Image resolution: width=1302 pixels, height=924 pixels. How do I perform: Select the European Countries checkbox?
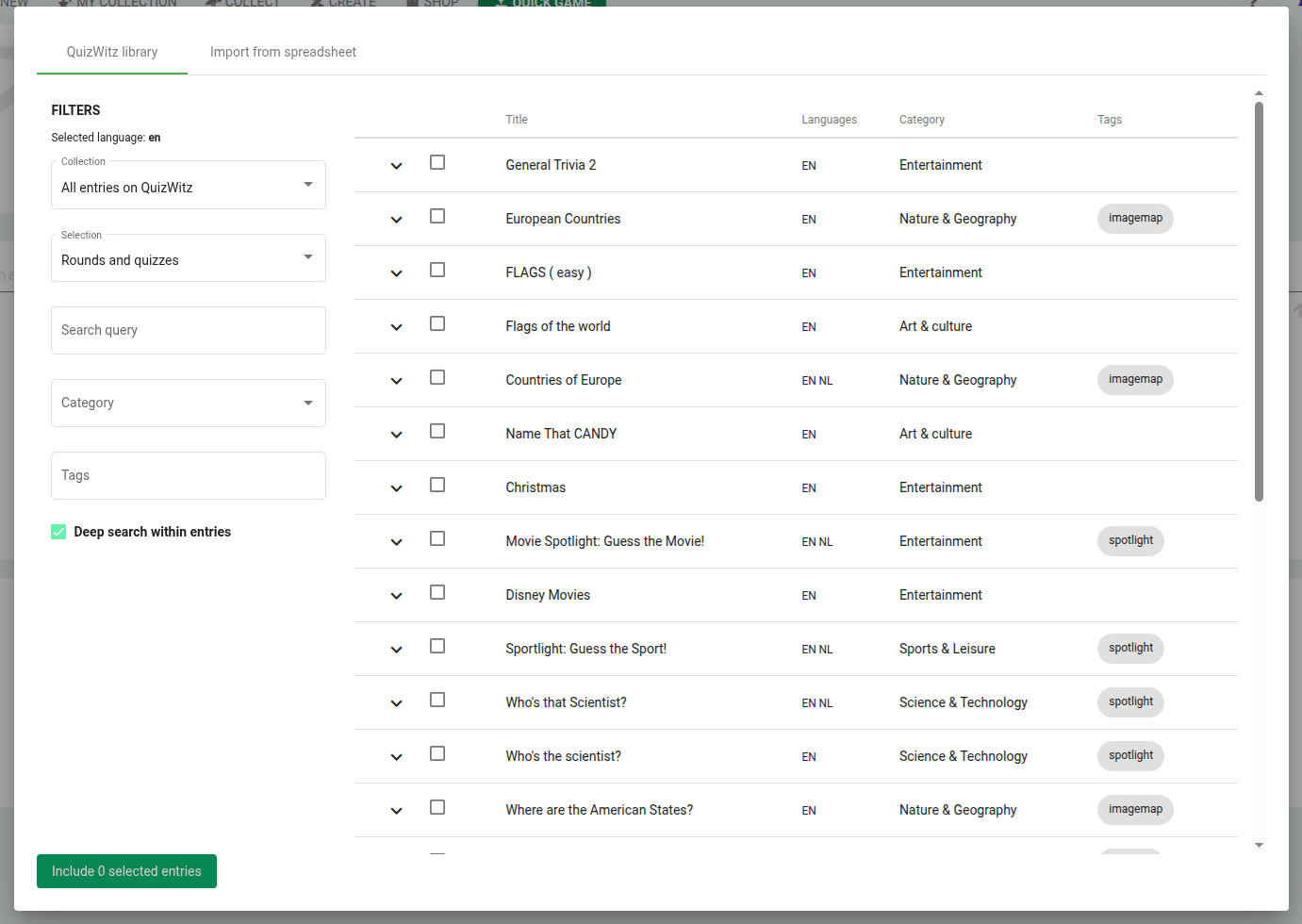pyautogui.click(x=437, y=217)
